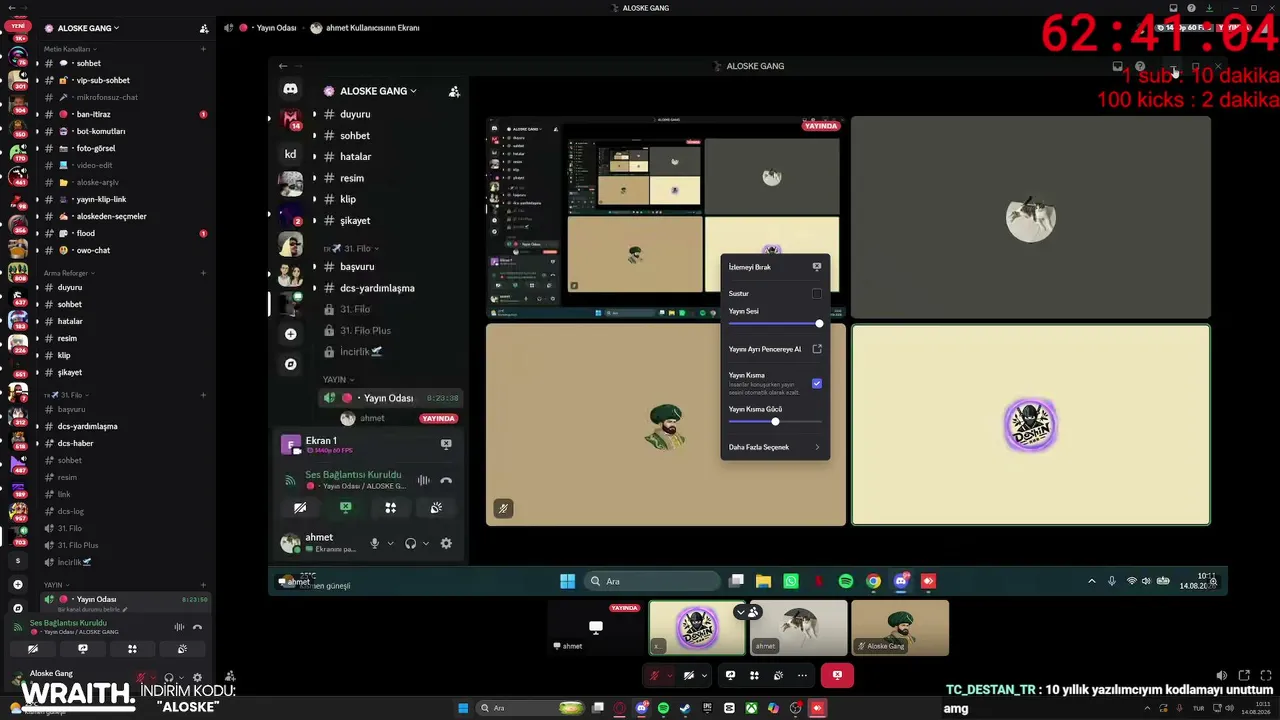Uncheck the Yayın Kısma checkbox
The height and width of the screenshot is (720, 1280).
coord(817,383)
